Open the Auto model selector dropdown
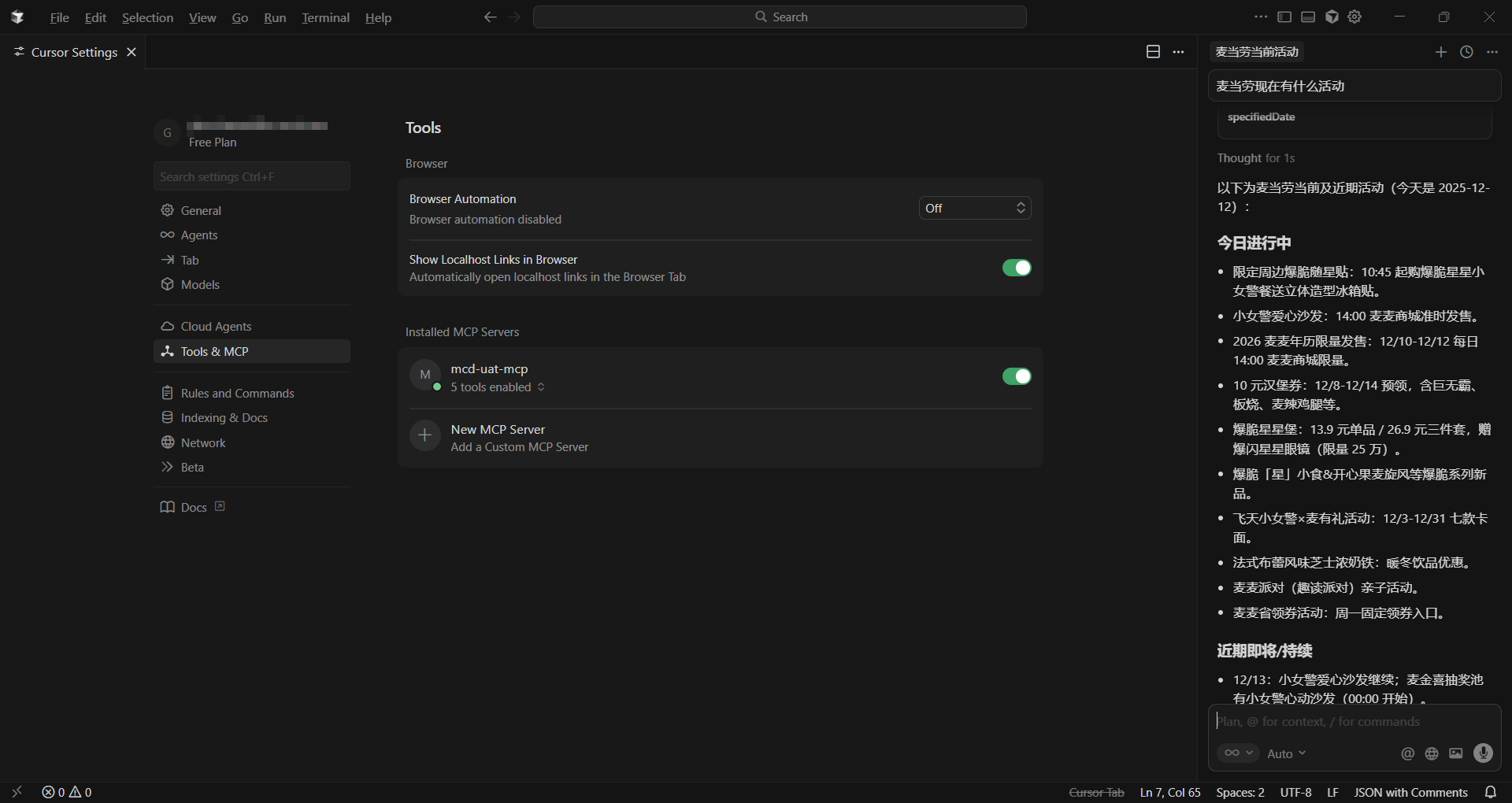 (x=1286, y=753)
